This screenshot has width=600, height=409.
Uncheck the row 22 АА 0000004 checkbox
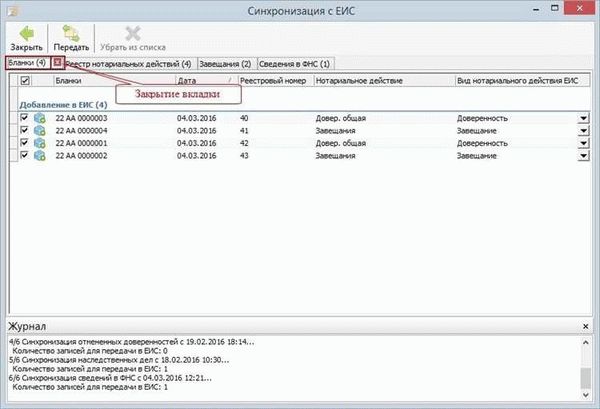point(24,130)
